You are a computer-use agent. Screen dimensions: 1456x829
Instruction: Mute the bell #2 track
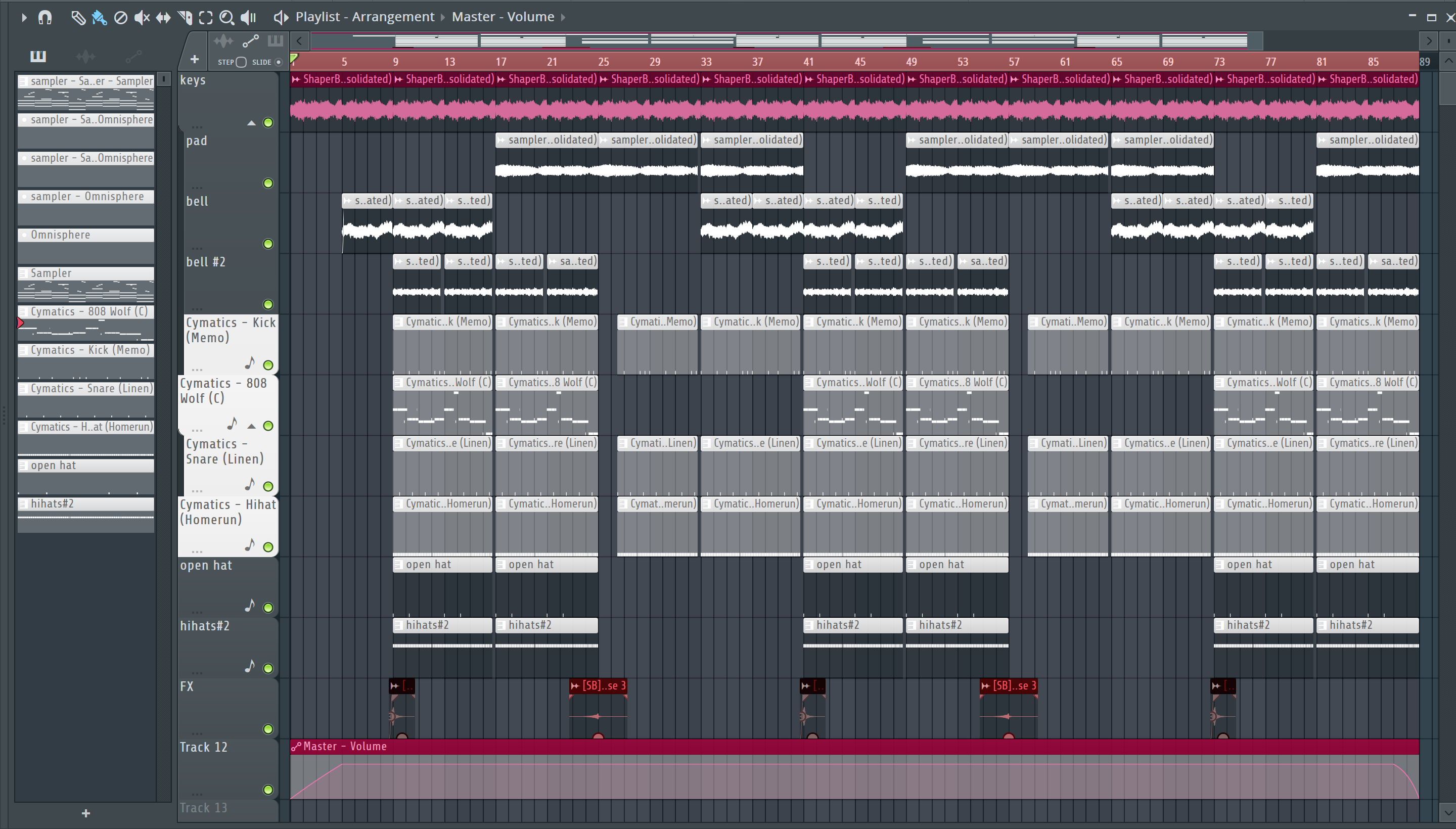tap(268, 305)
